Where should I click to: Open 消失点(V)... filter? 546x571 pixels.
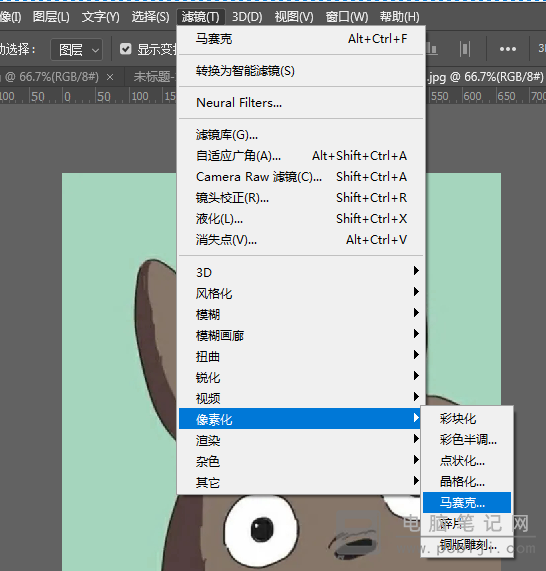[301, 240]
